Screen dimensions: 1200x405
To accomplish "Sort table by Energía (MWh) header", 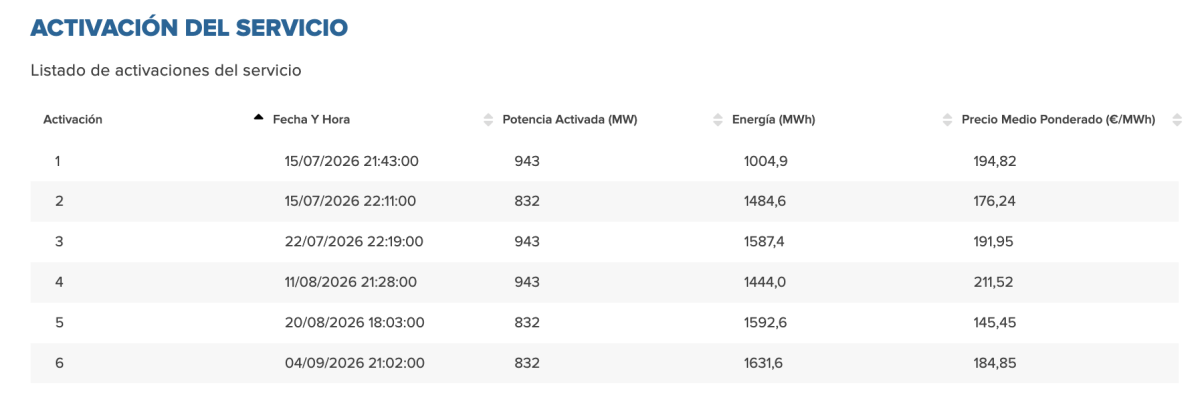I will (773, 120).
